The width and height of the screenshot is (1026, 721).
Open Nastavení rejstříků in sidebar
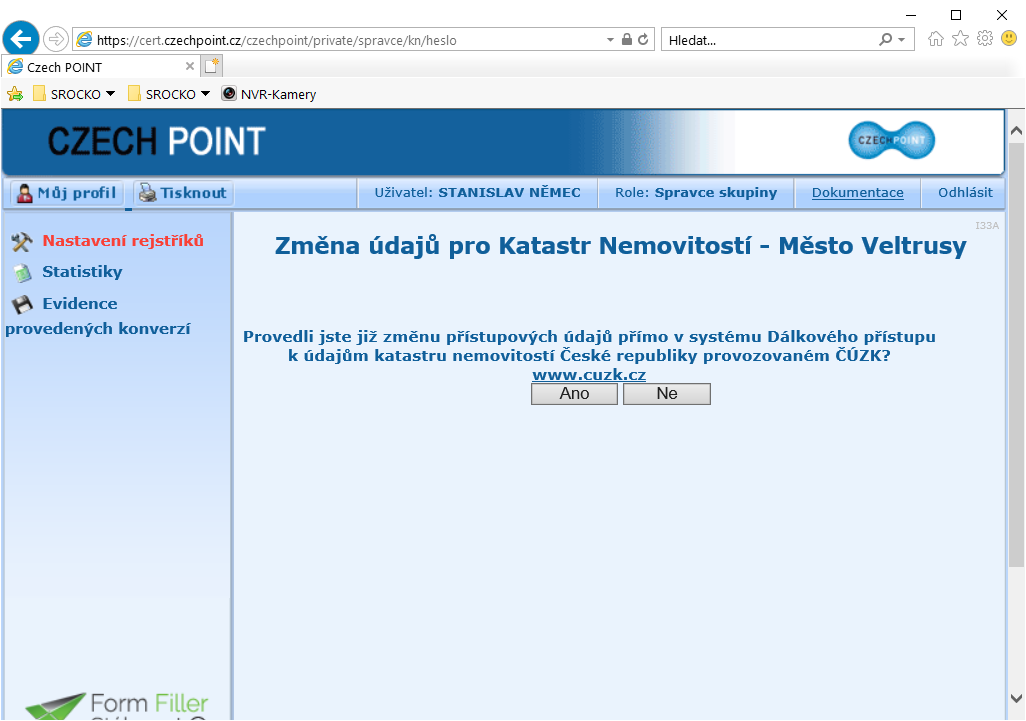(122, 241)
